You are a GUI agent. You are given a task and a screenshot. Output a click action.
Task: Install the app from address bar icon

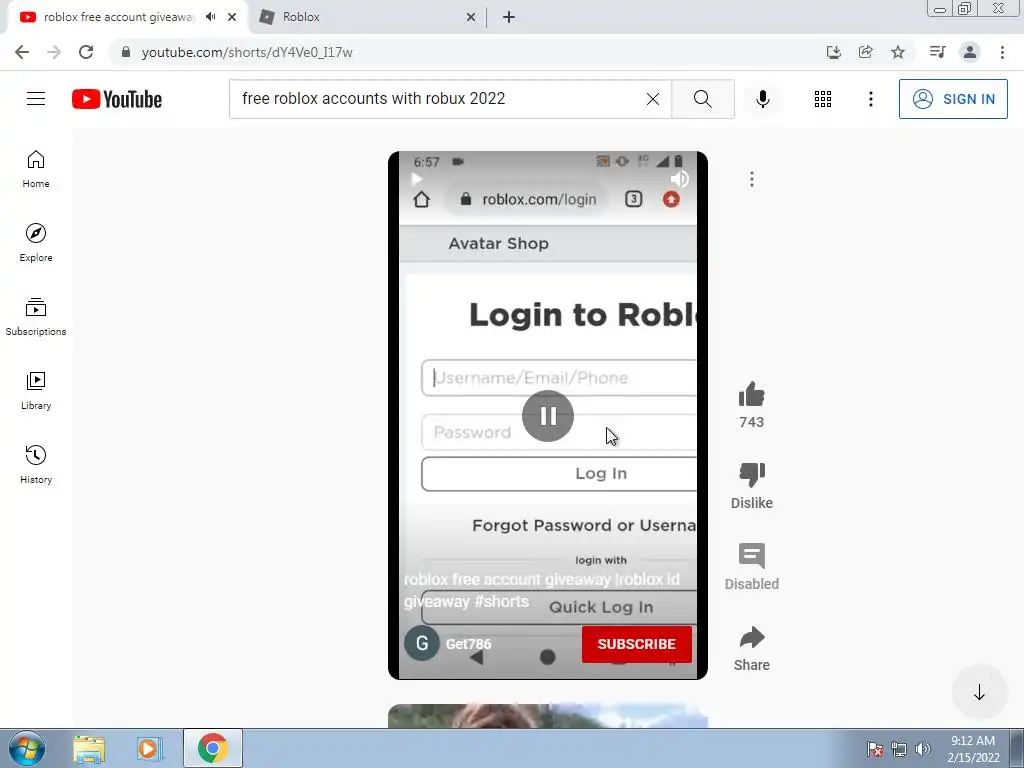pos(833,52)
